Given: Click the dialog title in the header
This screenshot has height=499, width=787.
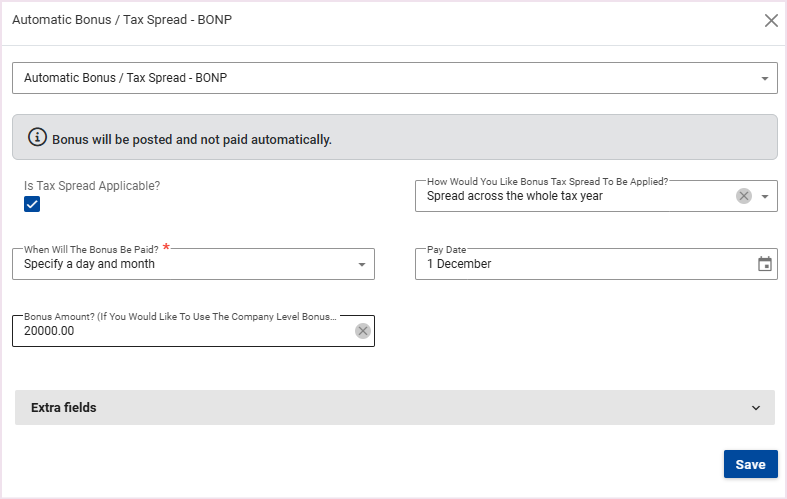Looking at the screenshot, I should [122, 20].
